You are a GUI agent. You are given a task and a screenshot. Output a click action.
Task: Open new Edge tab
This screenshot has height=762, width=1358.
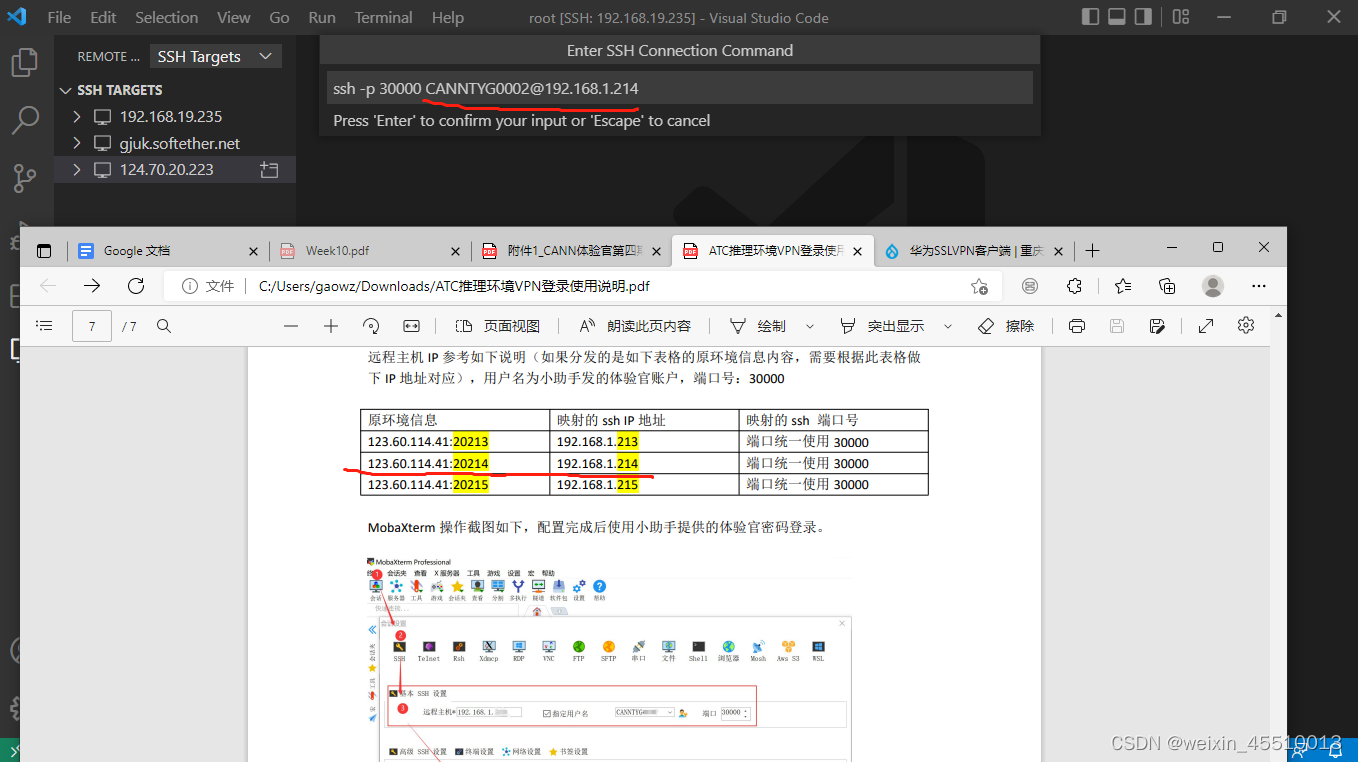pos(1092,250)
